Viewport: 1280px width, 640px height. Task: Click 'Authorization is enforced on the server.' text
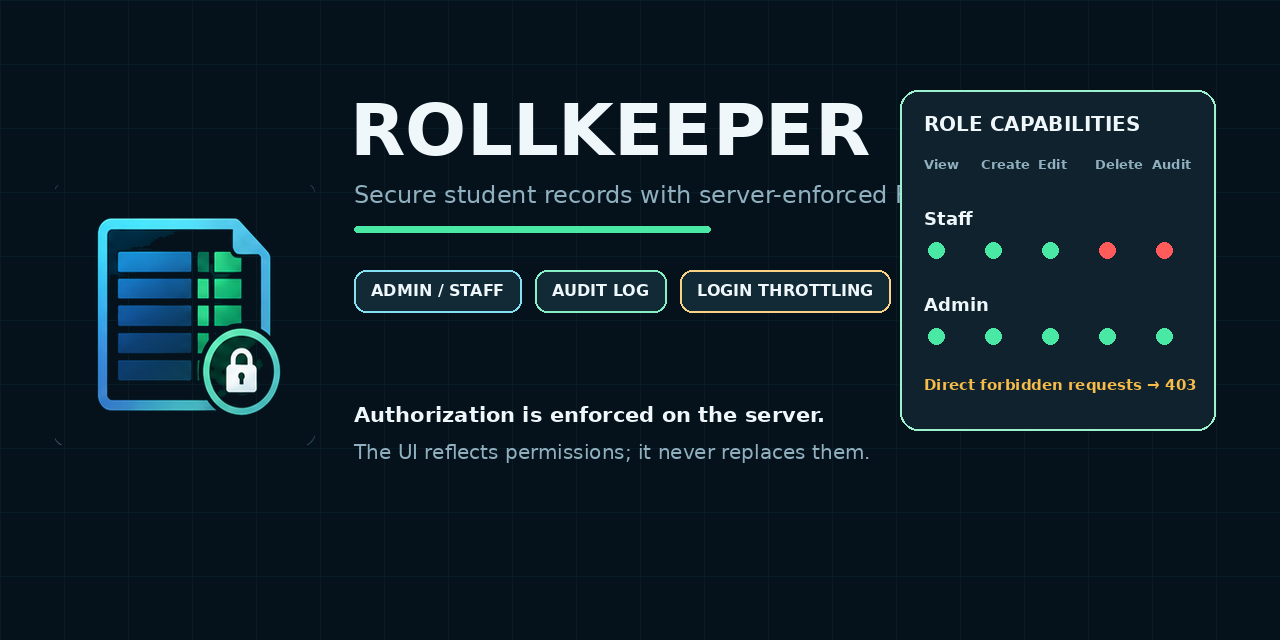(x=589, y=415)
